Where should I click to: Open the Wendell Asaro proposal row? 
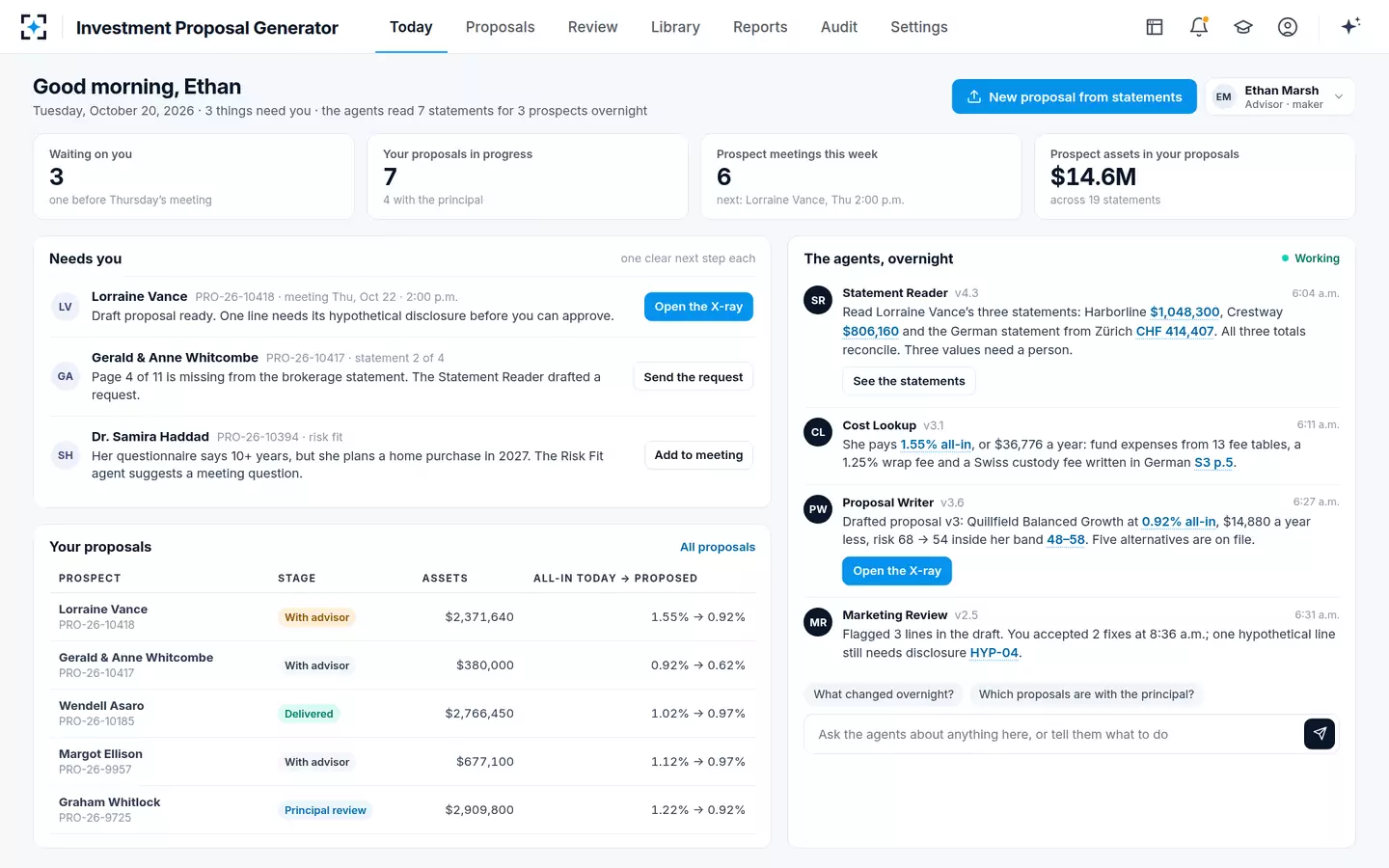(x=402, y=714)
